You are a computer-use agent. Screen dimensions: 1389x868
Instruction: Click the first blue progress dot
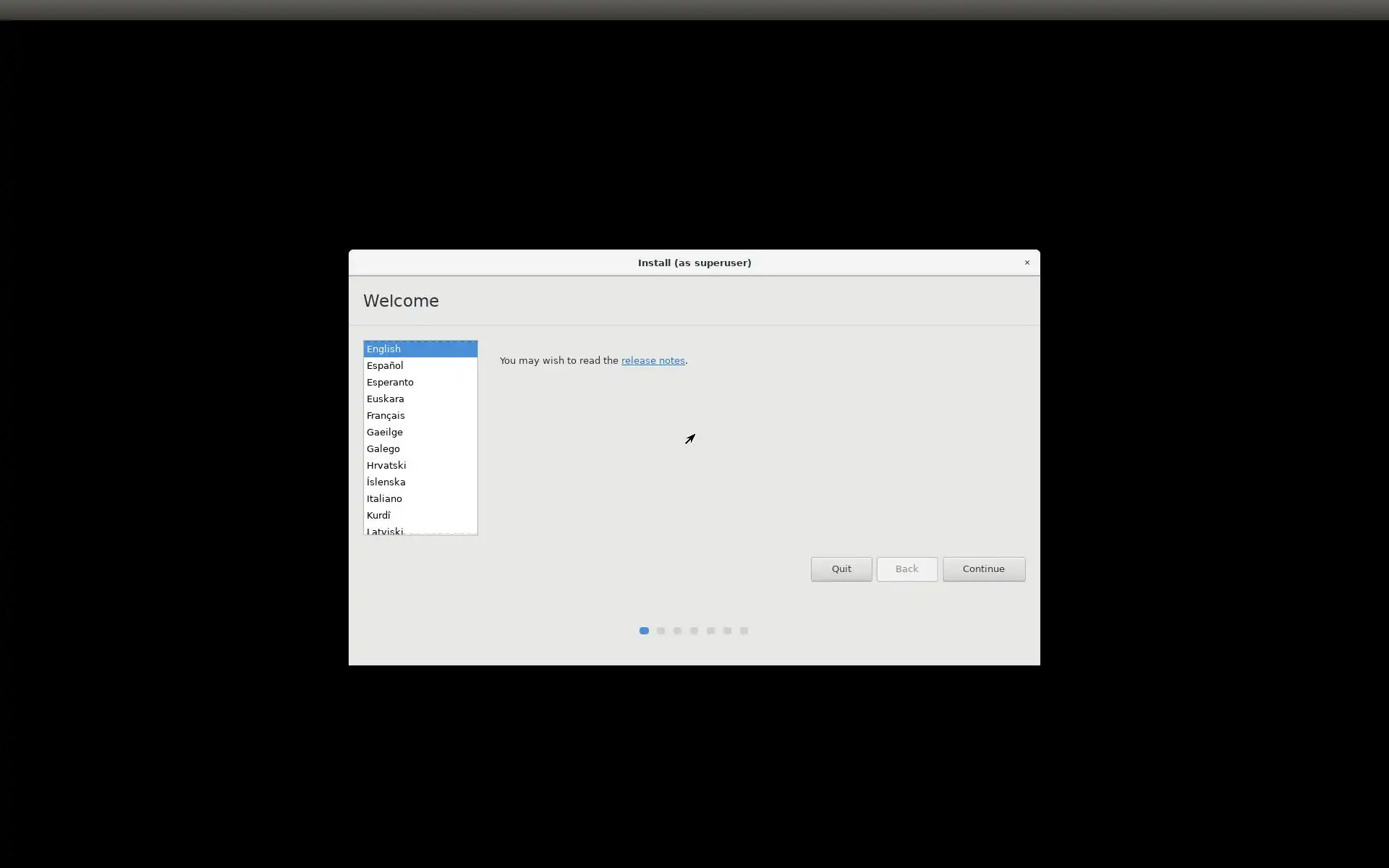click(x=643, y=631)
